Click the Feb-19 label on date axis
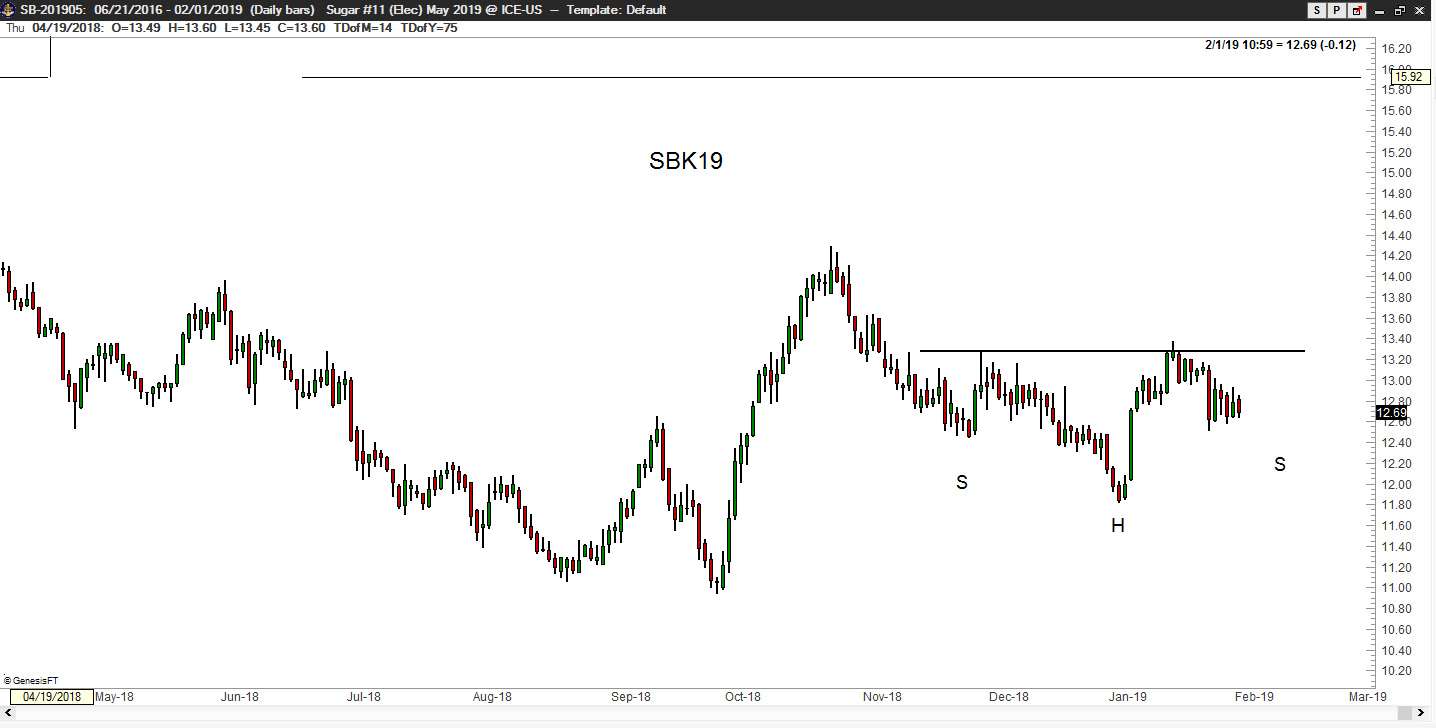The image size is (1436, 728). tap(1254, 696)
